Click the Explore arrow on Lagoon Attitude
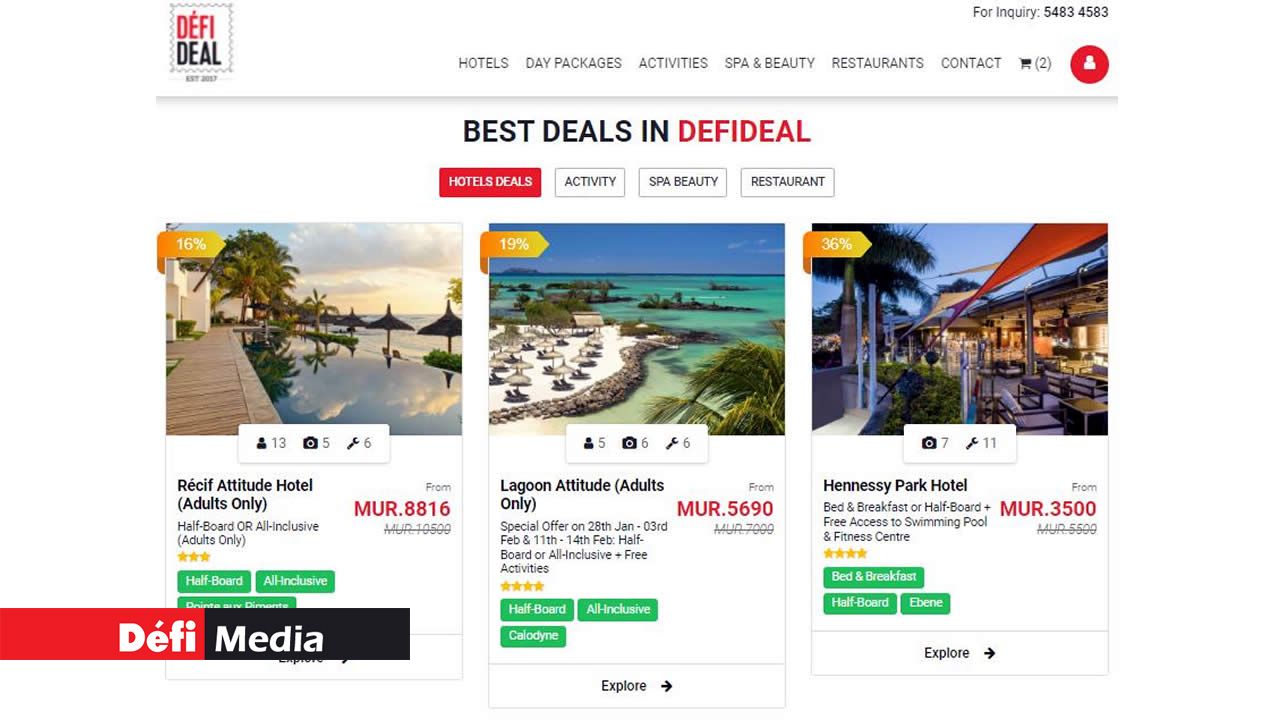This screenshot has width=1280, height=720. (x=667, y=686)
